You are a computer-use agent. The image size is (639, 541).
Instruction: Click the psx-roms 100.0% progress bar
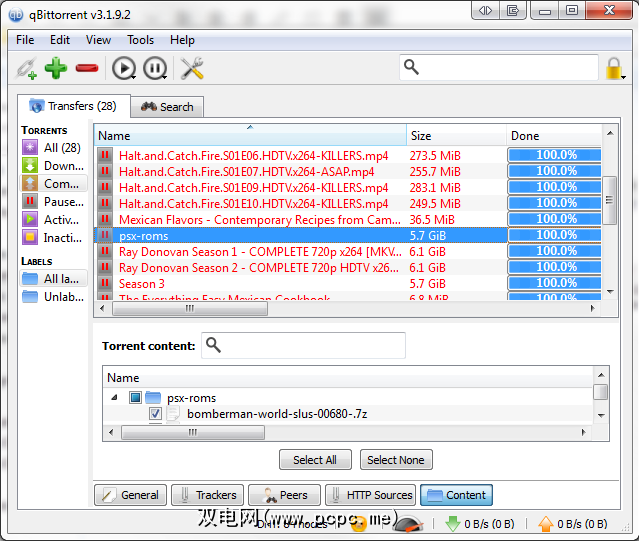click(x=554, y=235)
